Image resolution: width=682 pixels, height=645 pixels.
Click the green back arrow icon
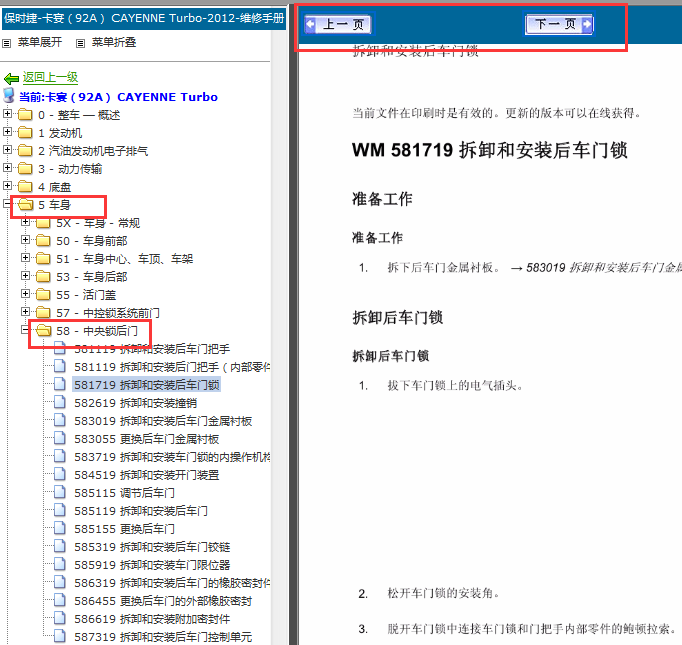[x=11, y=78]
